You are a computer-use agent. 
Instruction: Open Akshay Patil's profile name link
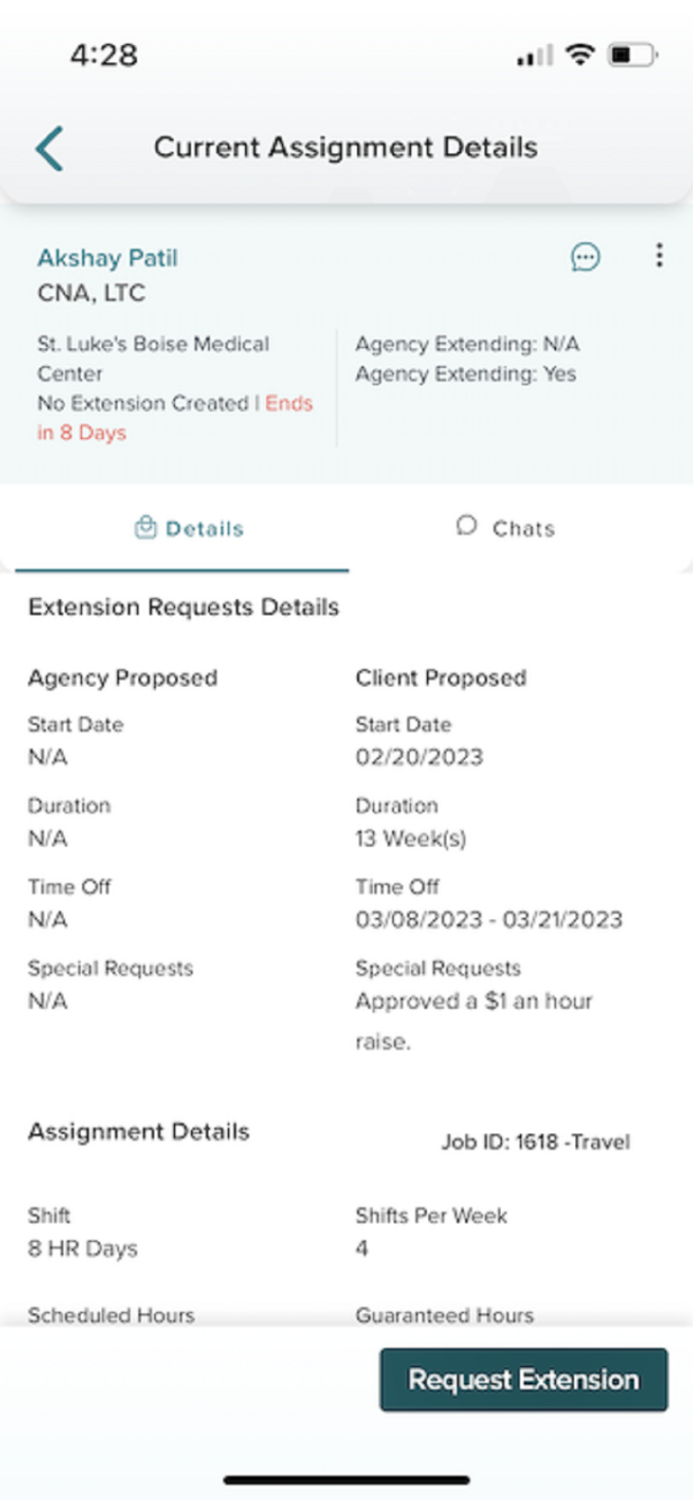coord(107,257)
